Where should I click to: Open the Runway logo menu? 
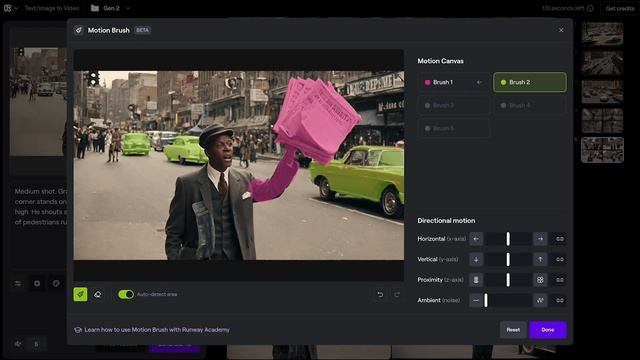(x=11, y=8)
